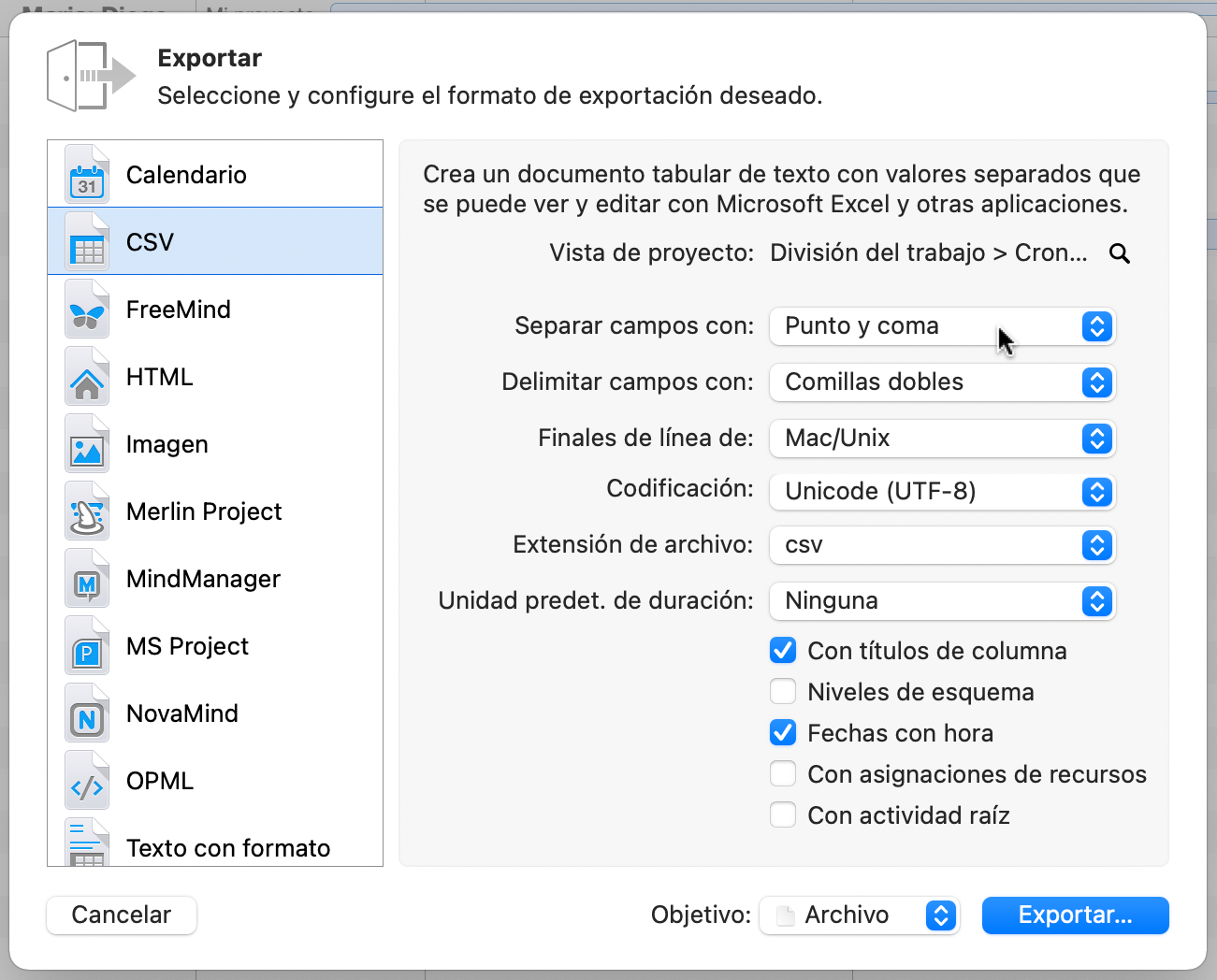1217x980 pixels.
Task: Select the Calendario export format icon
Action: 86,174
